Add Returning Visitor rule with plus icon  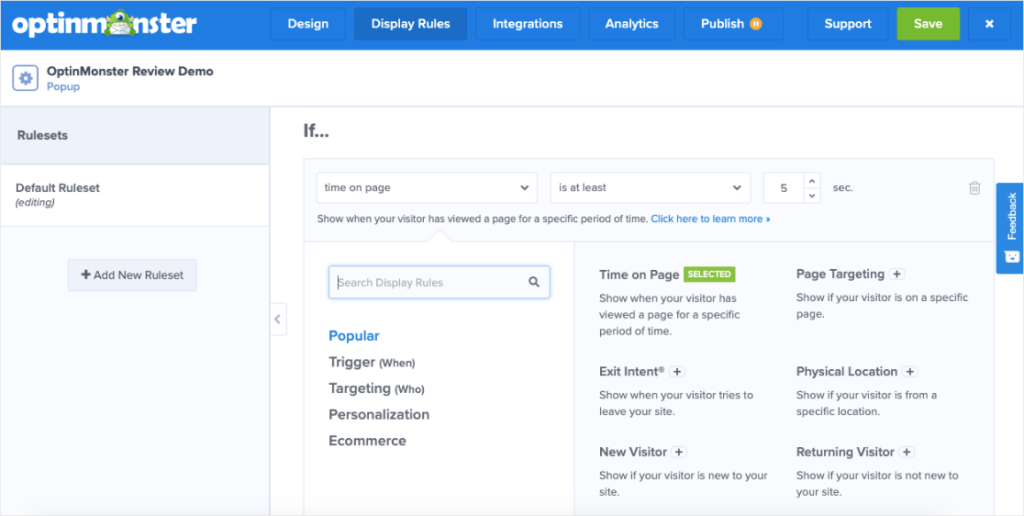point(906,452)
